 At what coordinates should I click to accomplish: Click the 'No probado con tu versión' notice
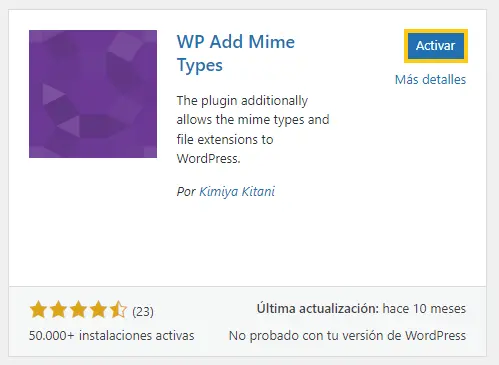coord(347,336)
